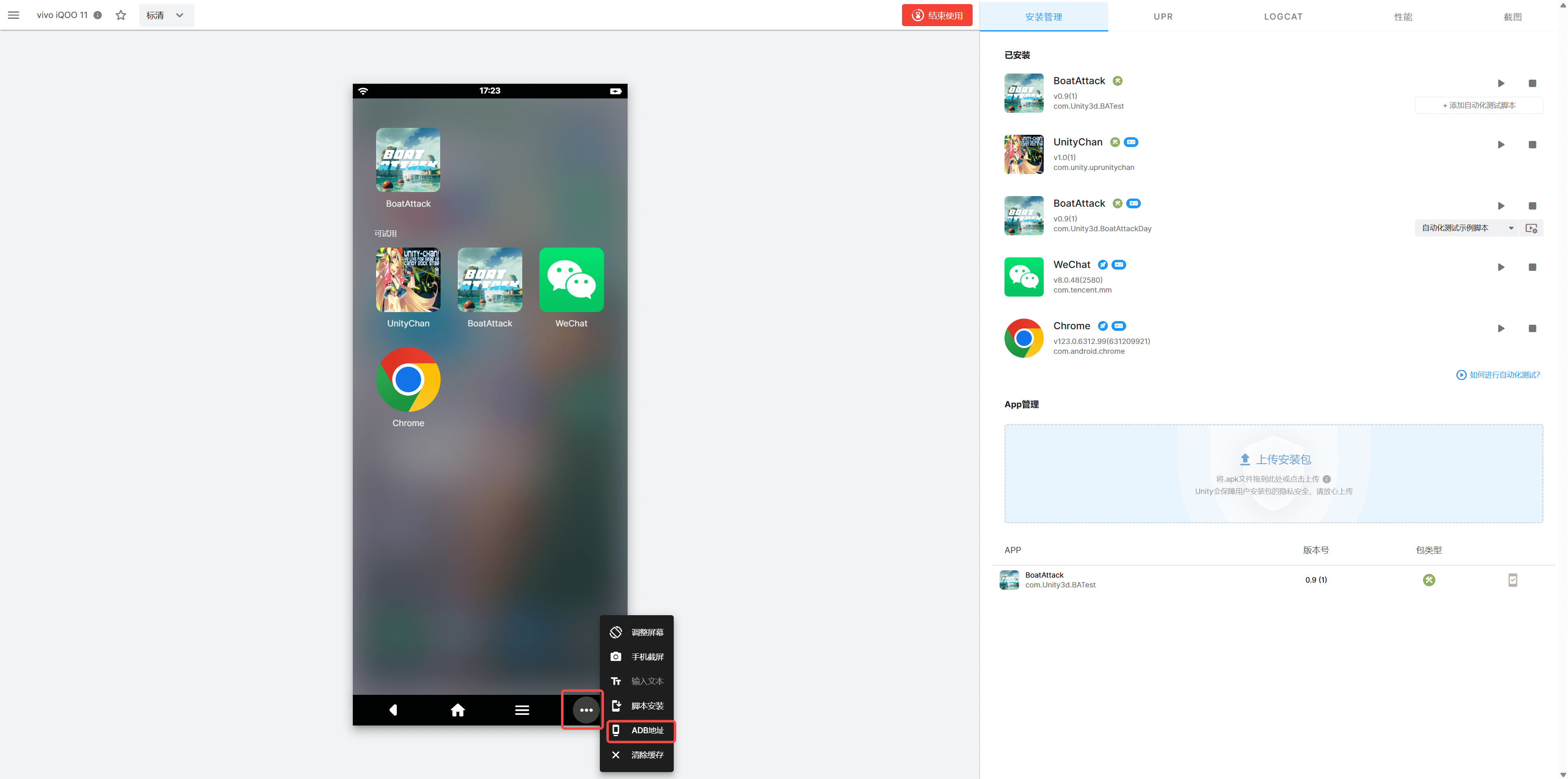1568x779 pixels.
Task: Click the 结束使用 red button
Action: point(937,15)
